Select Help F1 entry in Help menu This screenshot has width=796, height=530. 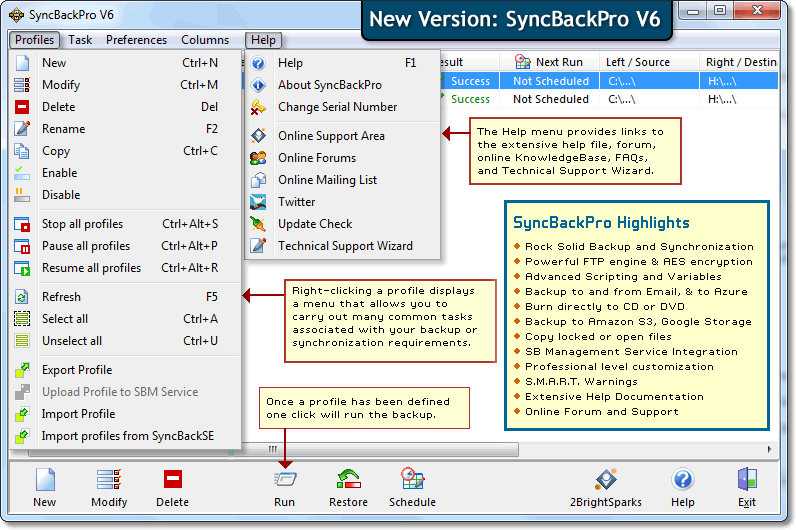[x=343, y=63]
